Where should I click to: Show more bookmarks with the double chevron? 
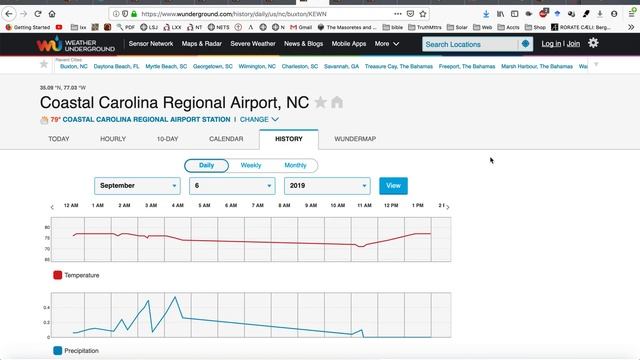coord(631,27)
